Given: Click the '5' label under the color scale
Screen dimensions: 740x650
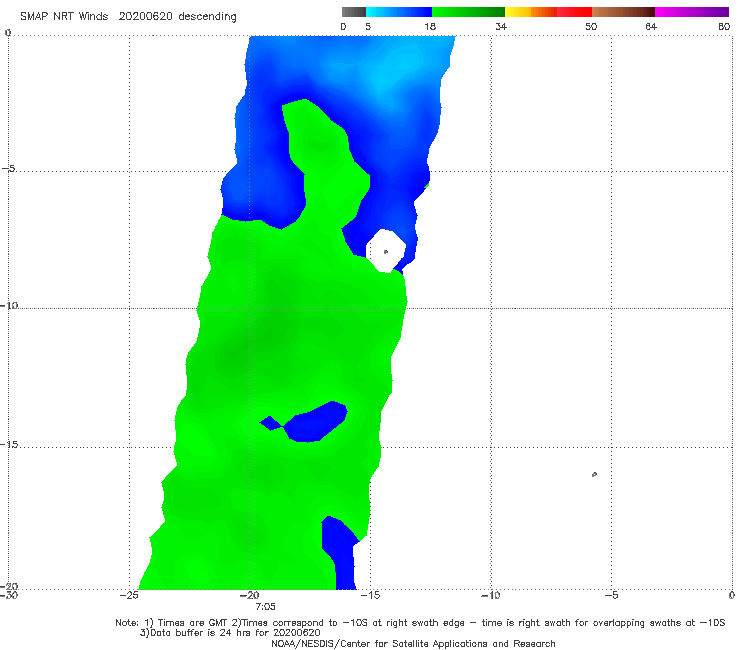Looking at the screenshot, I should (368, 26).
